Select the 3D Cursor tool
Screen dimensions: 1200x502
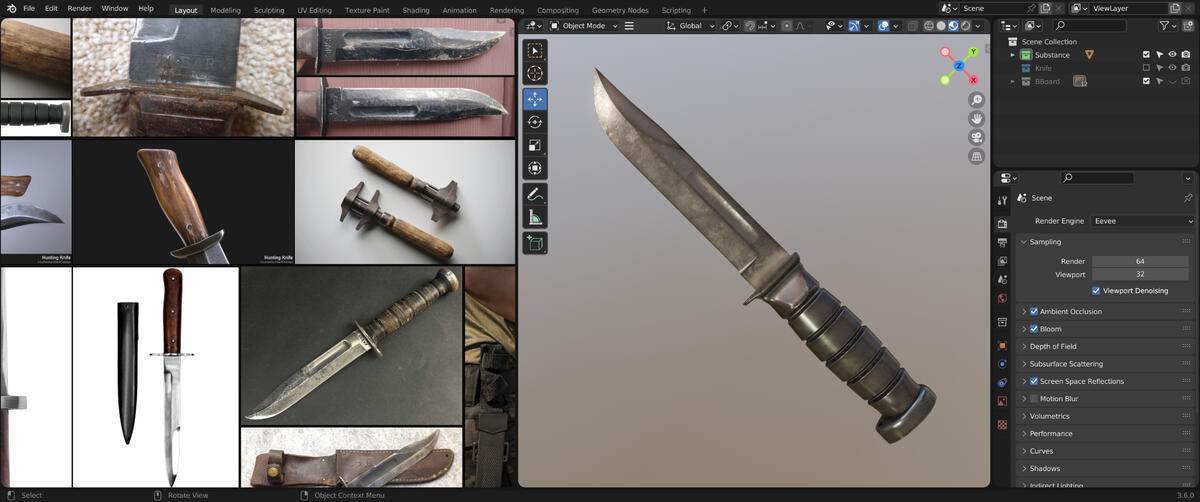(535, 73)
